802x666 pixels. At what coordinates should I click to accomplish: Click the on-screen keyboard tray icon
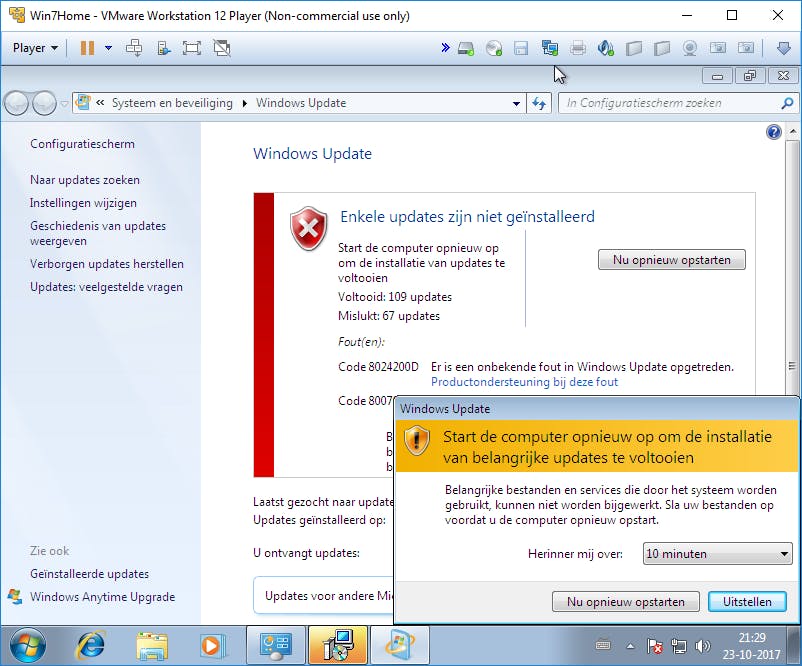(x=603, y=646)
